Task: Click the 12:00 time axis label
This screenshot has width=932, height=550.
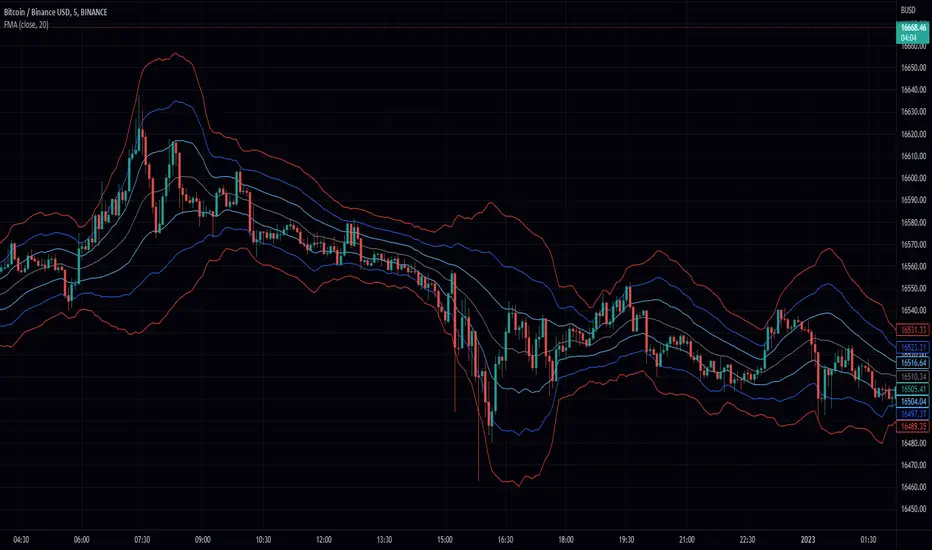Action: [x=324, y=540]
